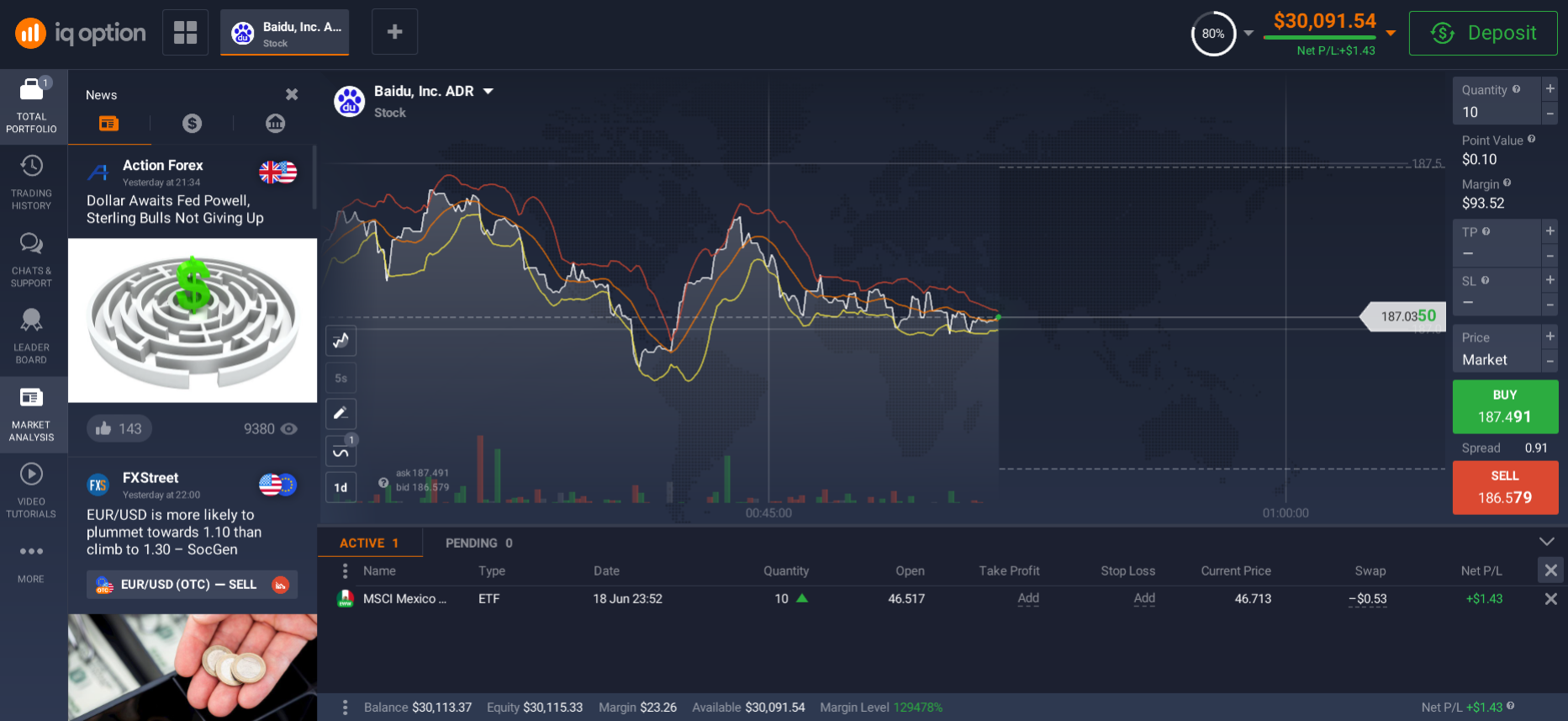Add Take Profit to MSCI Mexico
This screenshot has width=1568, height=721.
(x=1028, y=598)
